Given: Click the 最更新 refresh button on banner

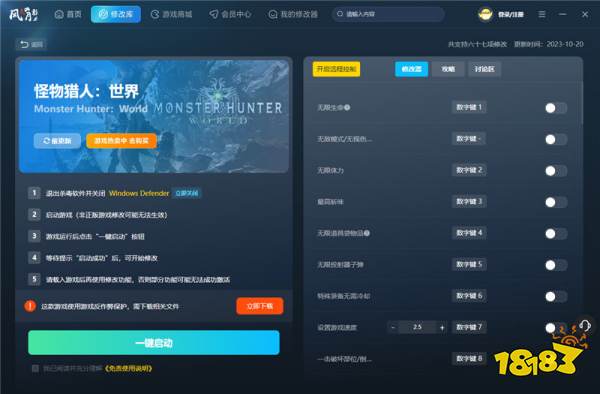Looking at the screenshot, I should click(x=57, y=141).
